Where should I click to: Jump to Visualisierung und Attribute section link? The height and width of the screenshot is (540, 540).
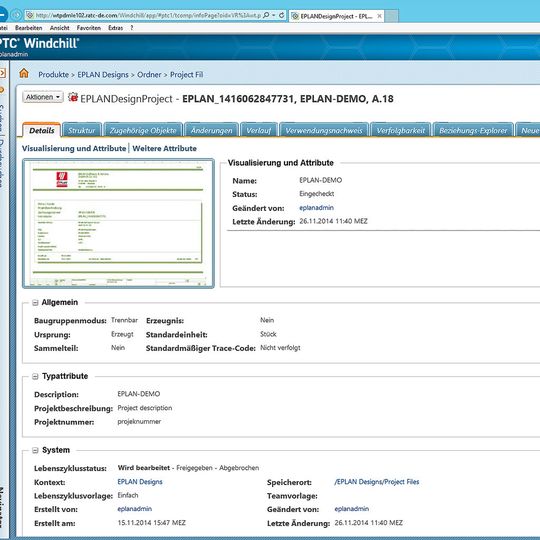point(74,148)
